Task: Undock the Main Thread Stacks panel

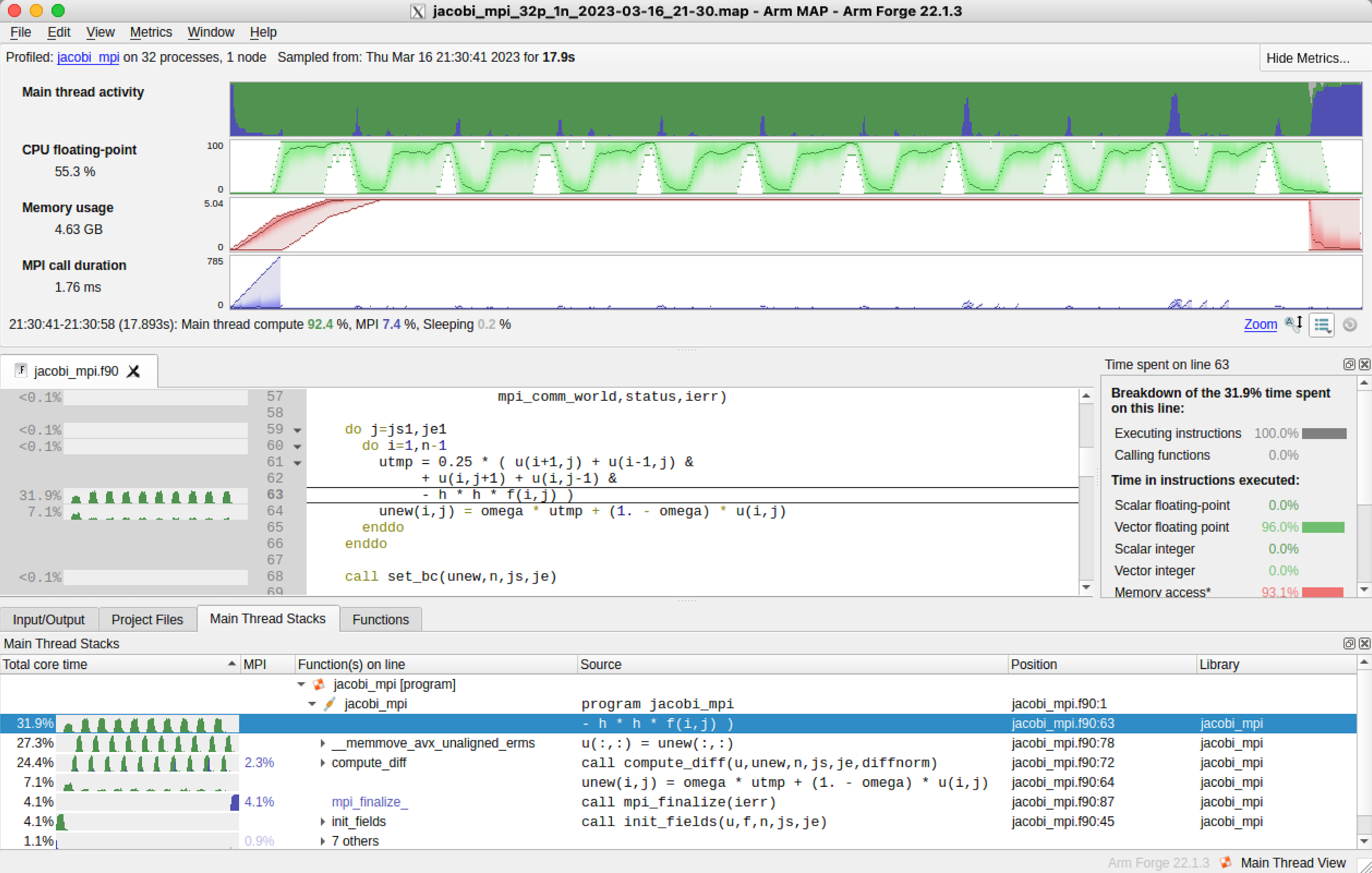Action: click(x=1348, y=643)
